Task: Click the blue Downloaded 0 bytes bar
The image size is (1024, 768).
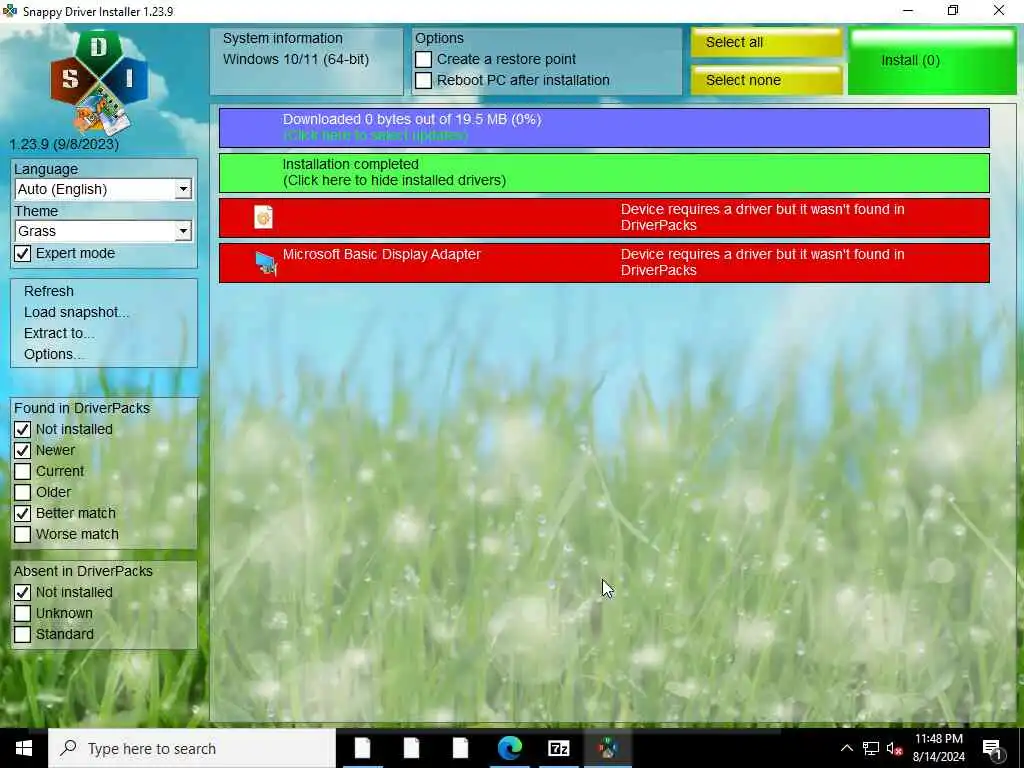Action: pyautogui.click(x=604, y=128)
